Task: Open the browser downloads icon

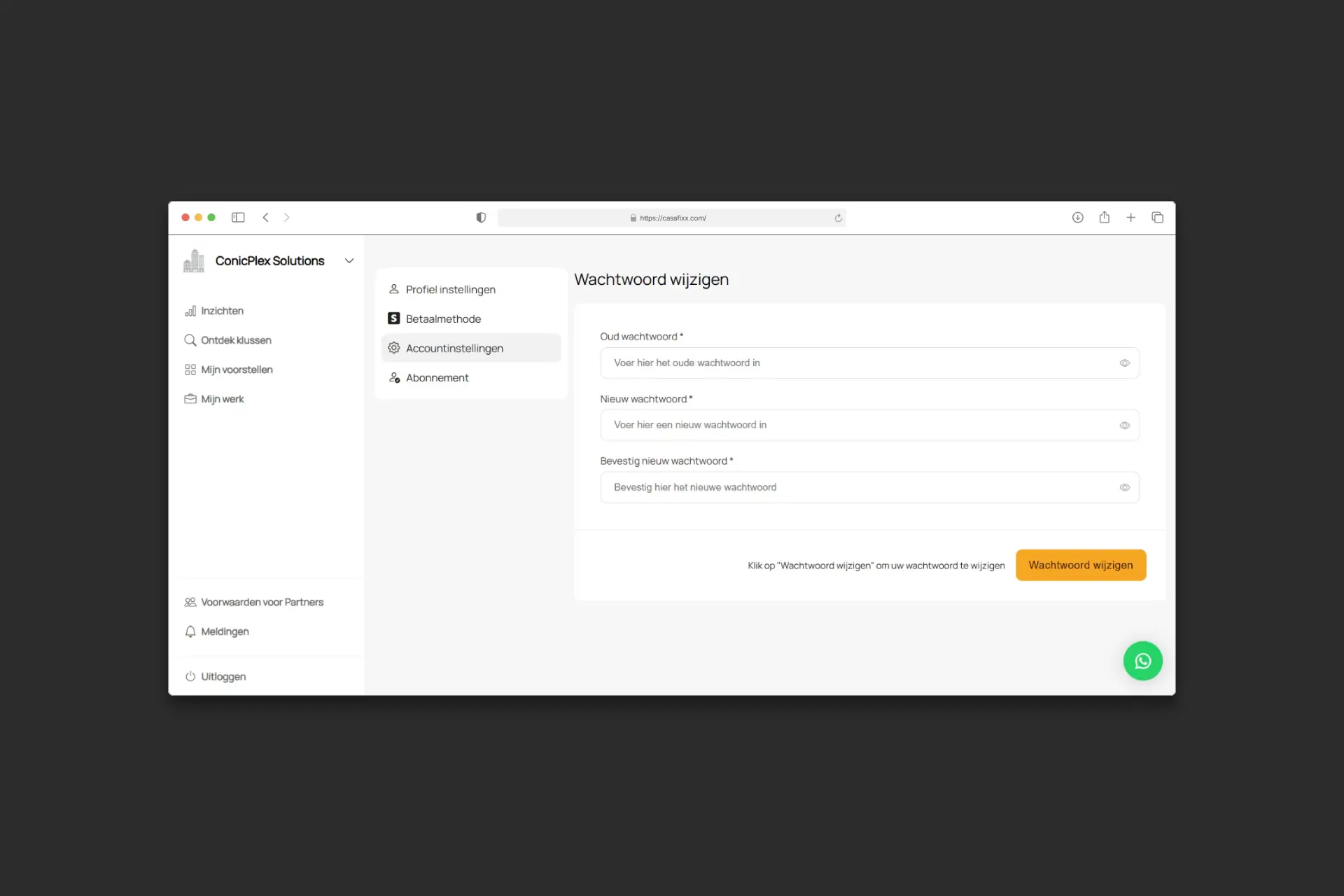Action: (x=1077, y=218)
